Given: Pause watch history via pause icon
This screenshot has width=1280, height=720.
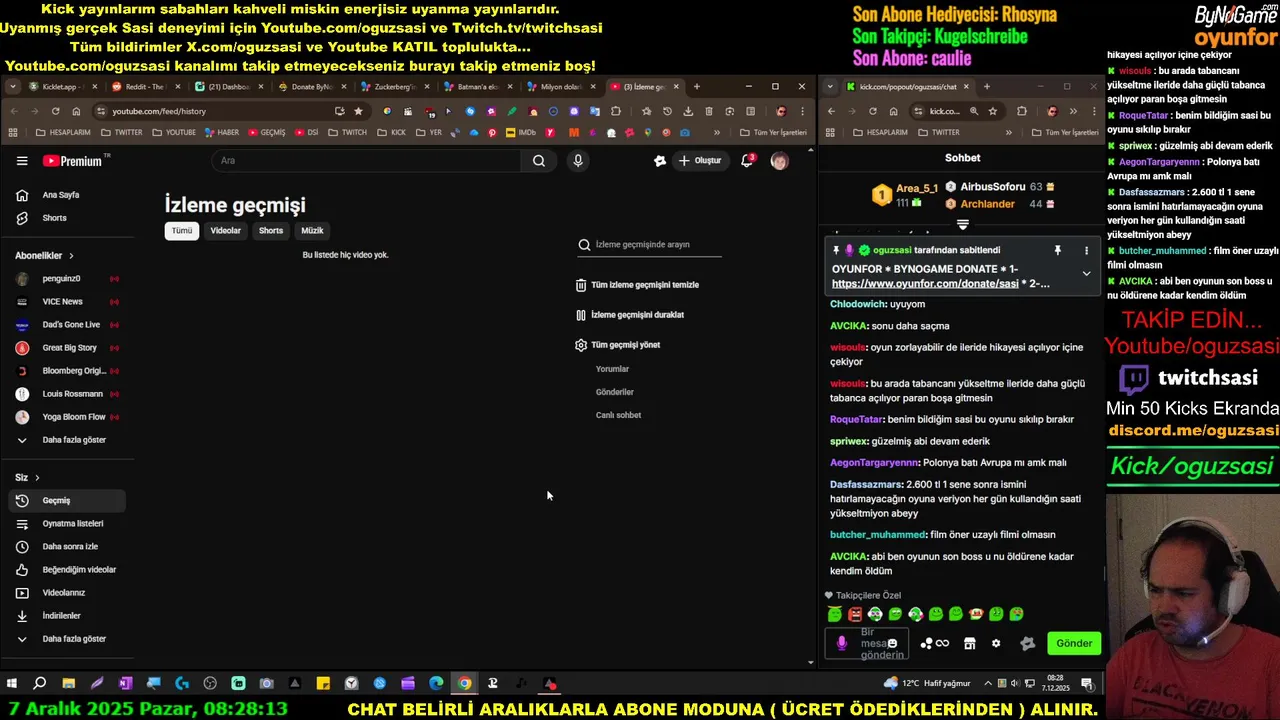Looking at the screenshot, I should pos(581,315).
